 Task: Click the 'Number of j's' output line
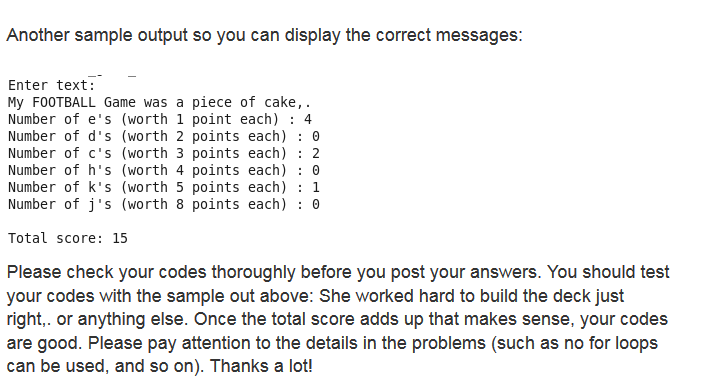point(164,205)
